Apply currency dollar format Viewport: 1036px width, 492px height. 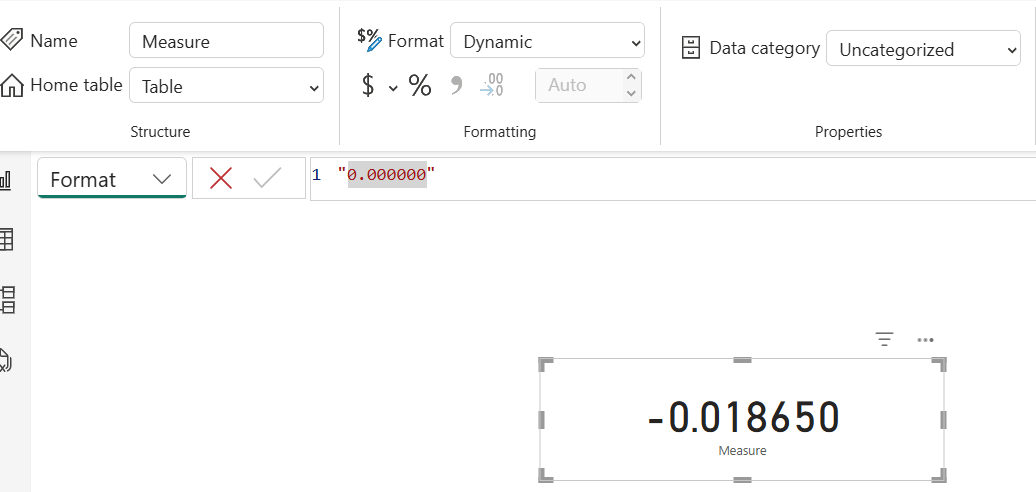(x=368, y=85)
